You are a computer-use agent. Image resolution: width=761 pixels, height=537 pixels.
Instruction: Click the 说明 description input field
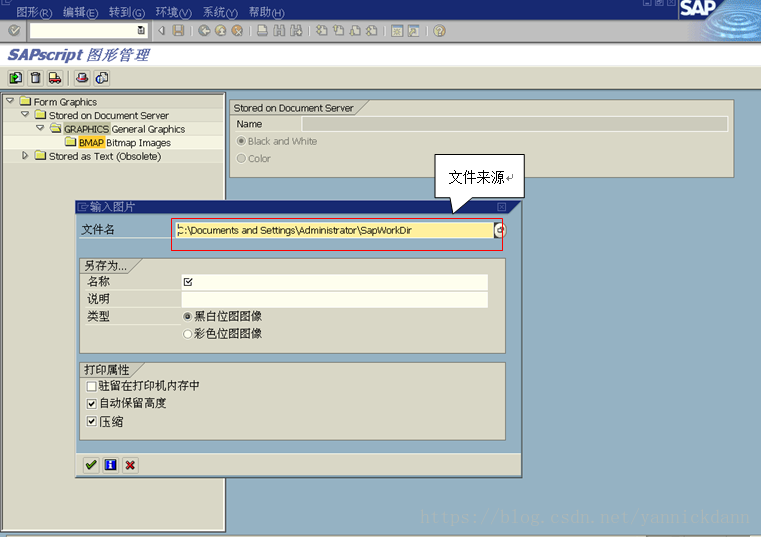(x=334, y=300)
